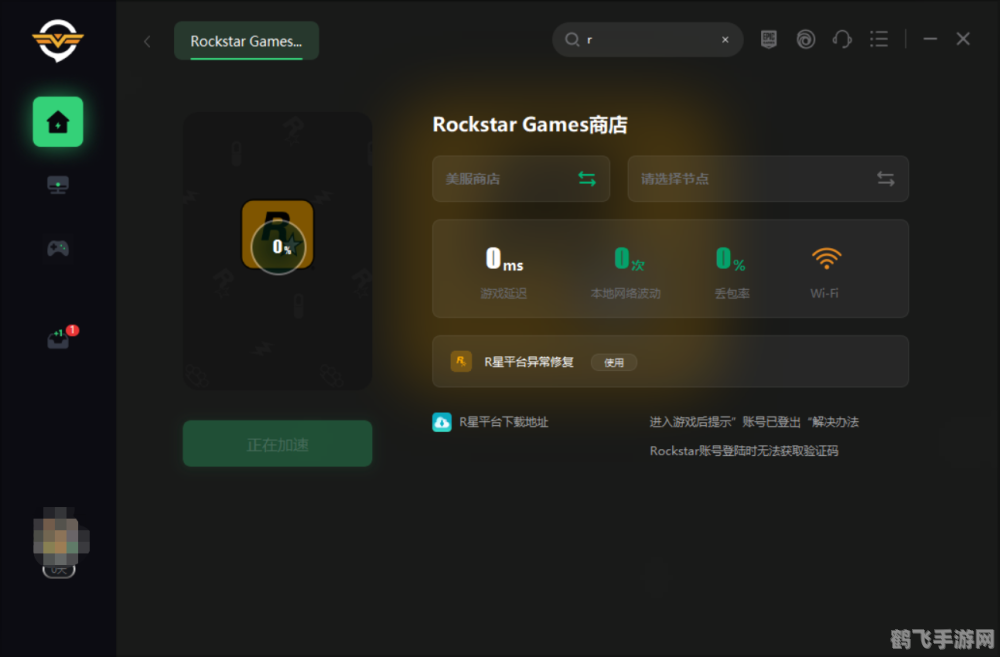Click the back chevron beside Rockstar tab
This screenshot has height=657, width=1000.
(x=146, y=41)
